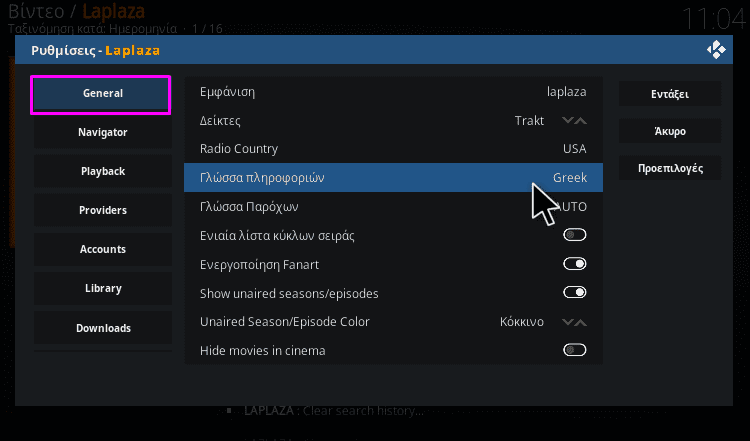Select the Downloads category
The width and height of the screenshot is (750, 441).
coord(102,328)
